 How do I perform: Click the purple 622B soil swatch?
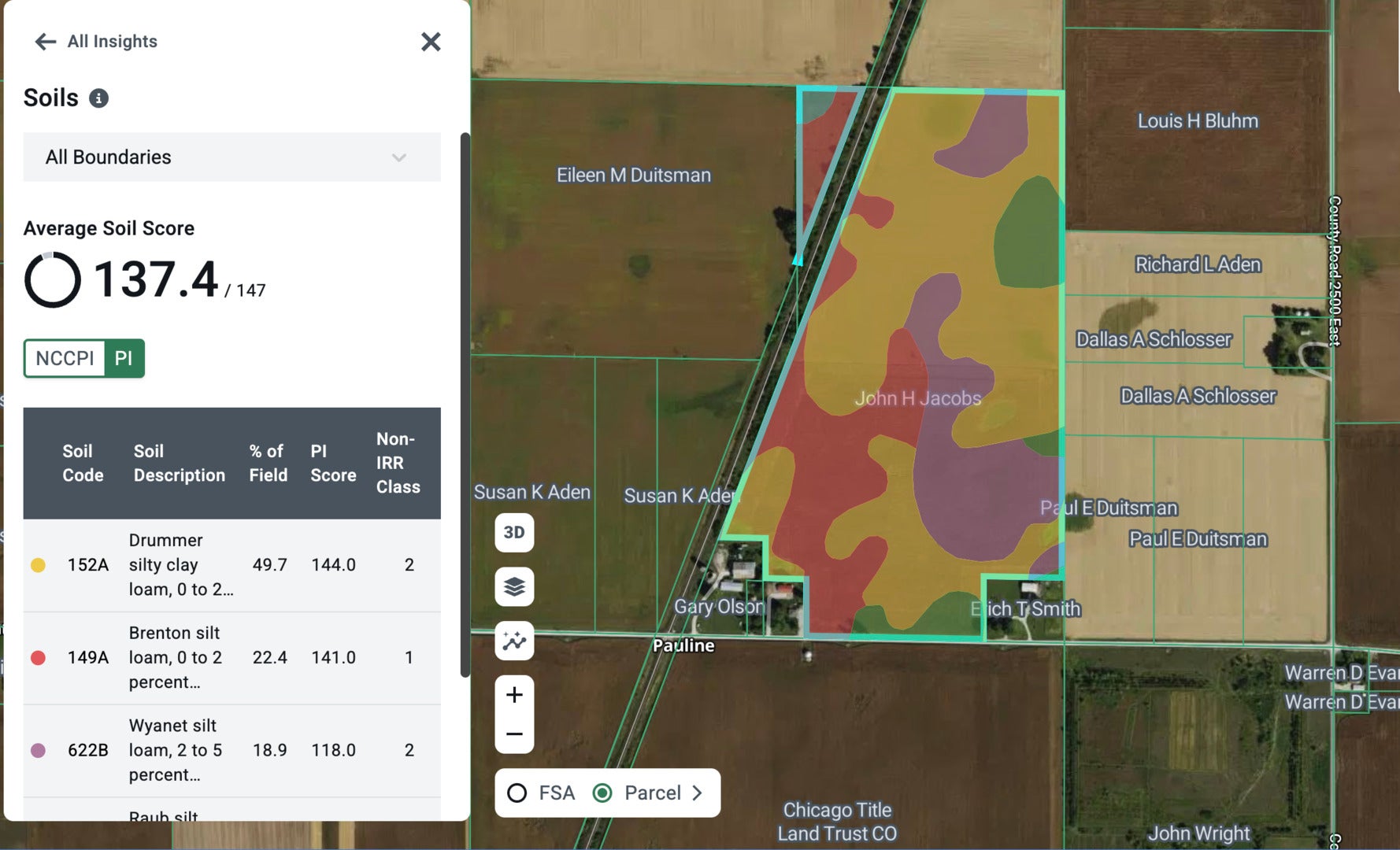coord(38,751)
